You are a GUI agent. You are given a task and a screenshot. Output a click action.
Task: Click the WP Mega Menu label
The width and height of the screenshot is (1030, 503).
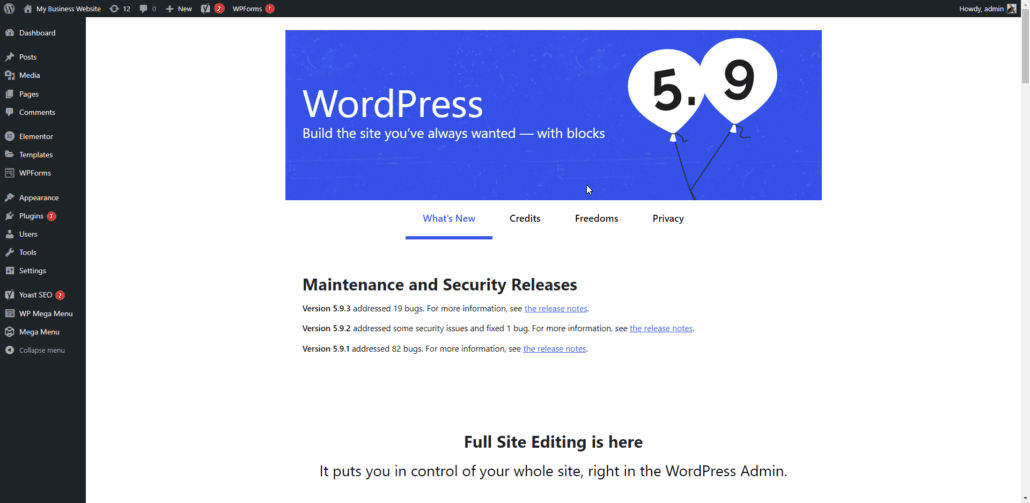click(x=46, y=314)
